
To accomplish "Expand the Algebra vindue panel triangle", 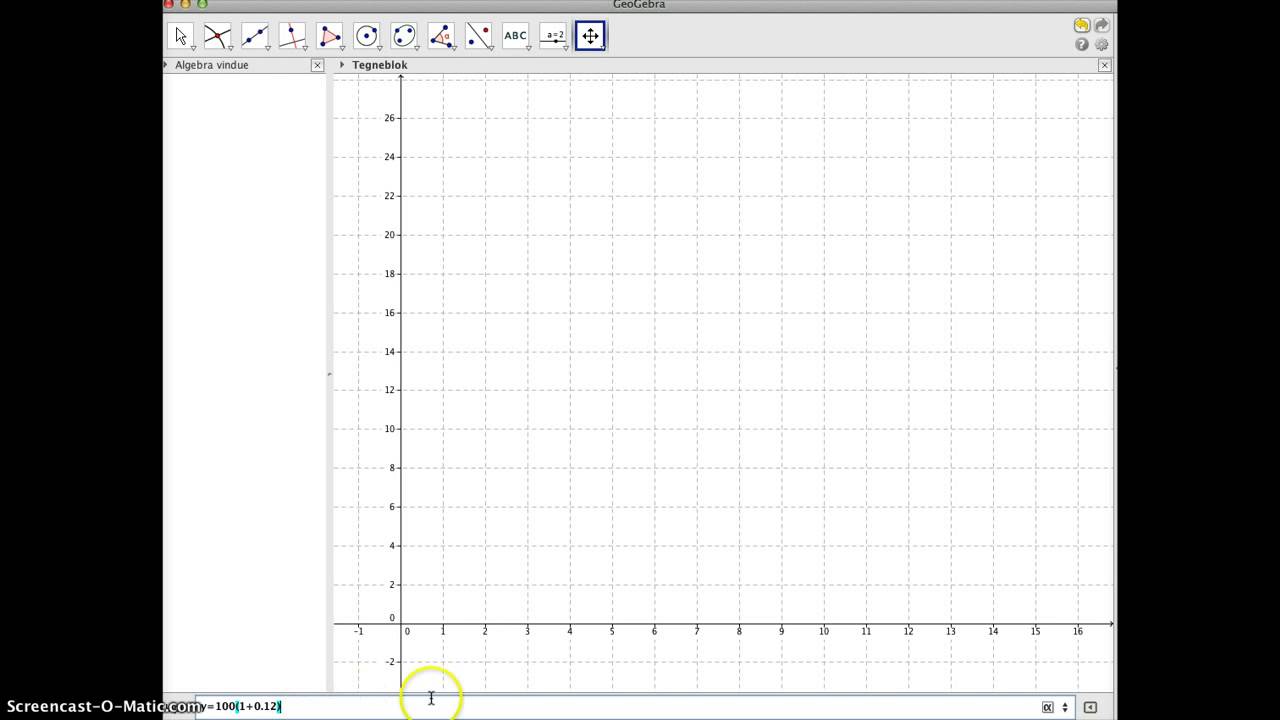I will click(166, 65).
